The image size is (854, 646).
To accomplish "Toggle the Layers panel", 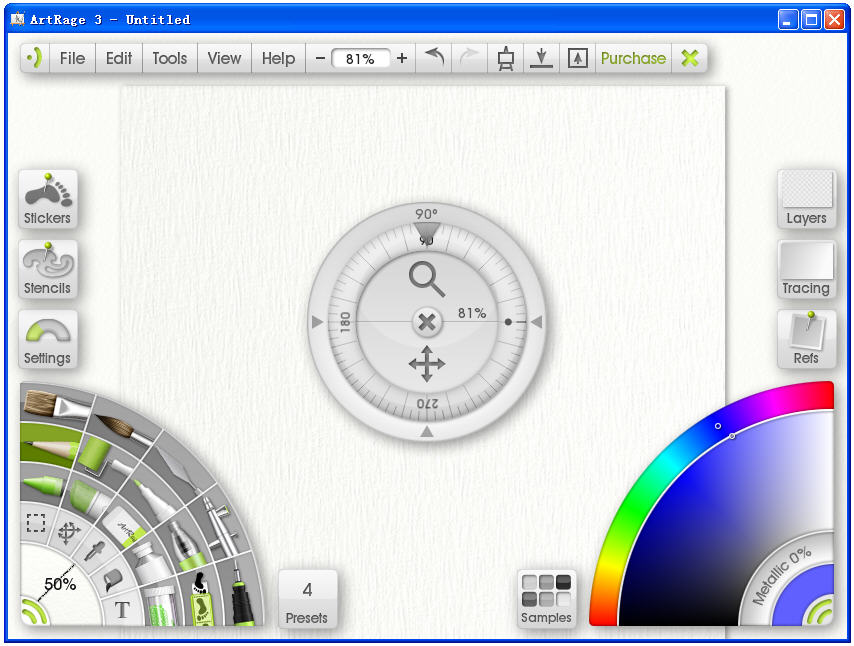I will (x=806, y=199).
